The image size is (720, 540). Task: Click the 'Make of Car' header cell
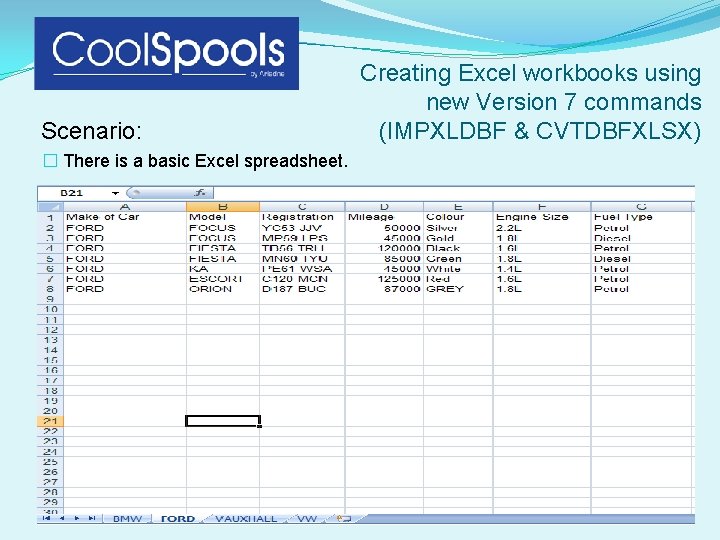point(125,217)
